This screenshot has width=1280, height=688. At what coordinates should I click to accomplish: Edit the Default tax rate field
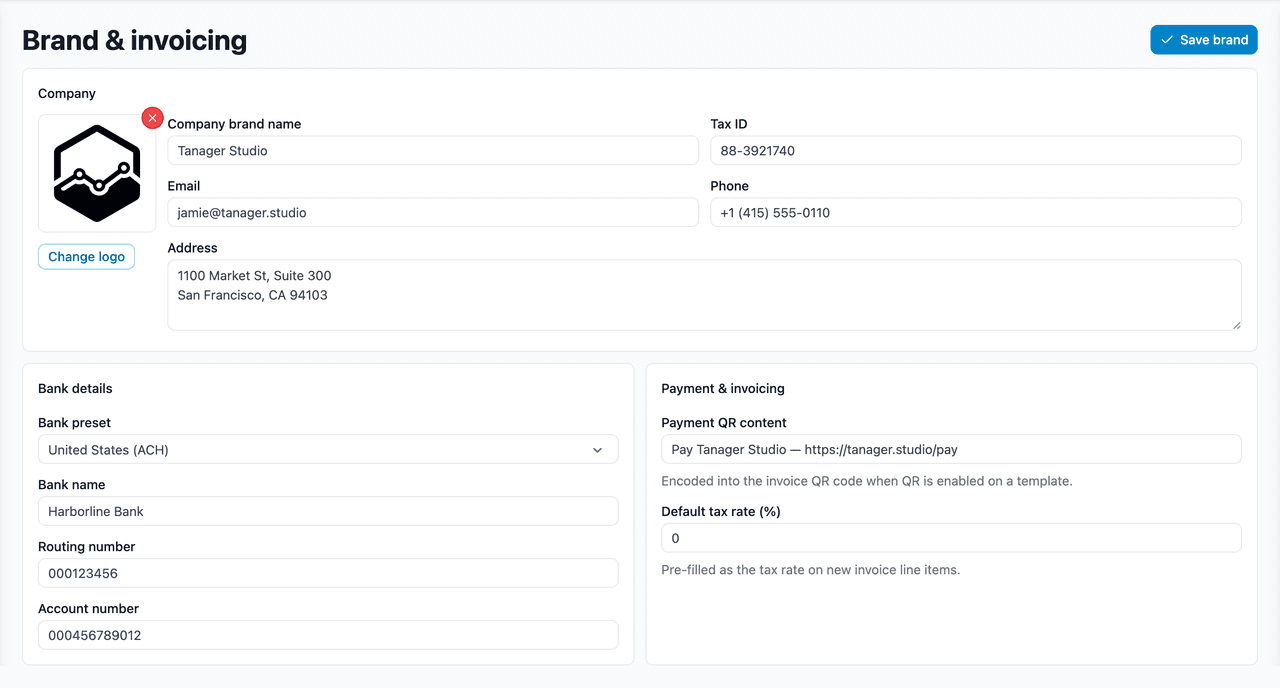click(951, 538)
